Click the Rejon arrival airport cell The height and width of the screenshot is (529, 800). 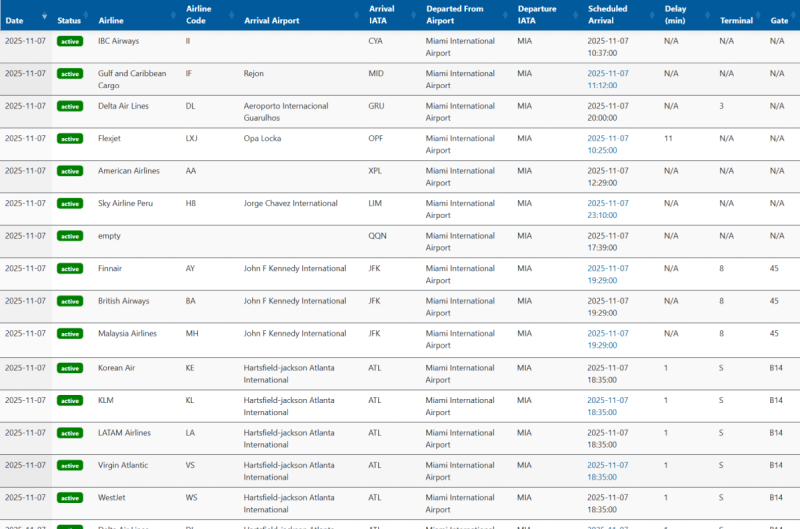(x=254, y=73)
